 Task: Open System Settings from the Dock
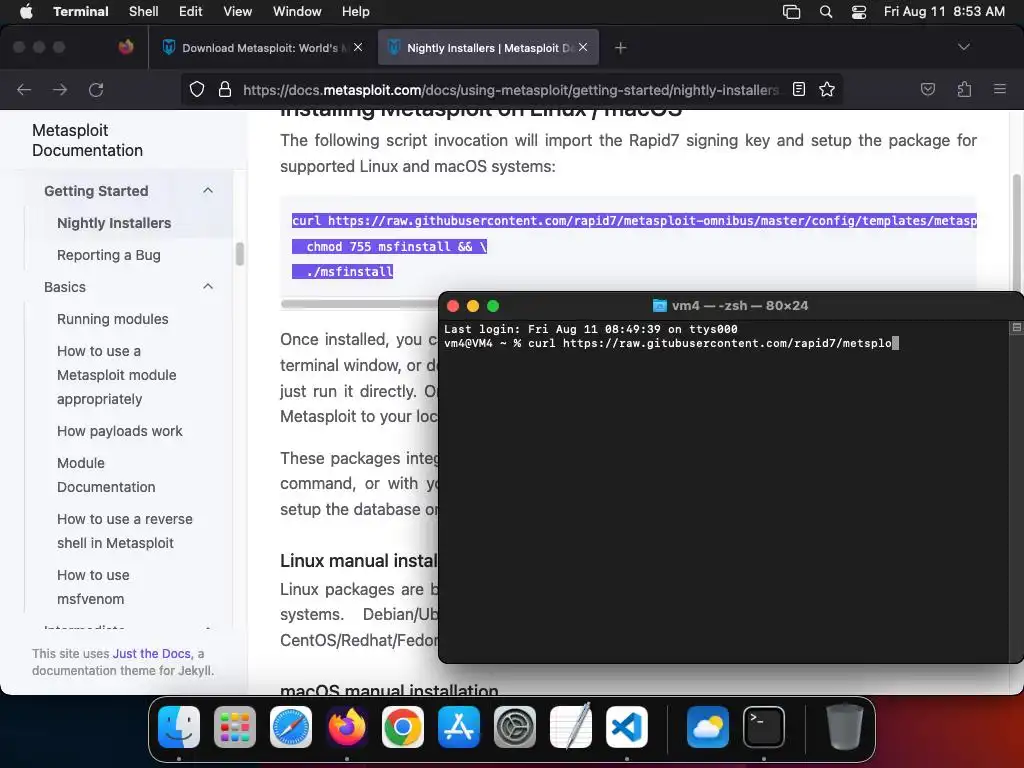tap(515, 727)
